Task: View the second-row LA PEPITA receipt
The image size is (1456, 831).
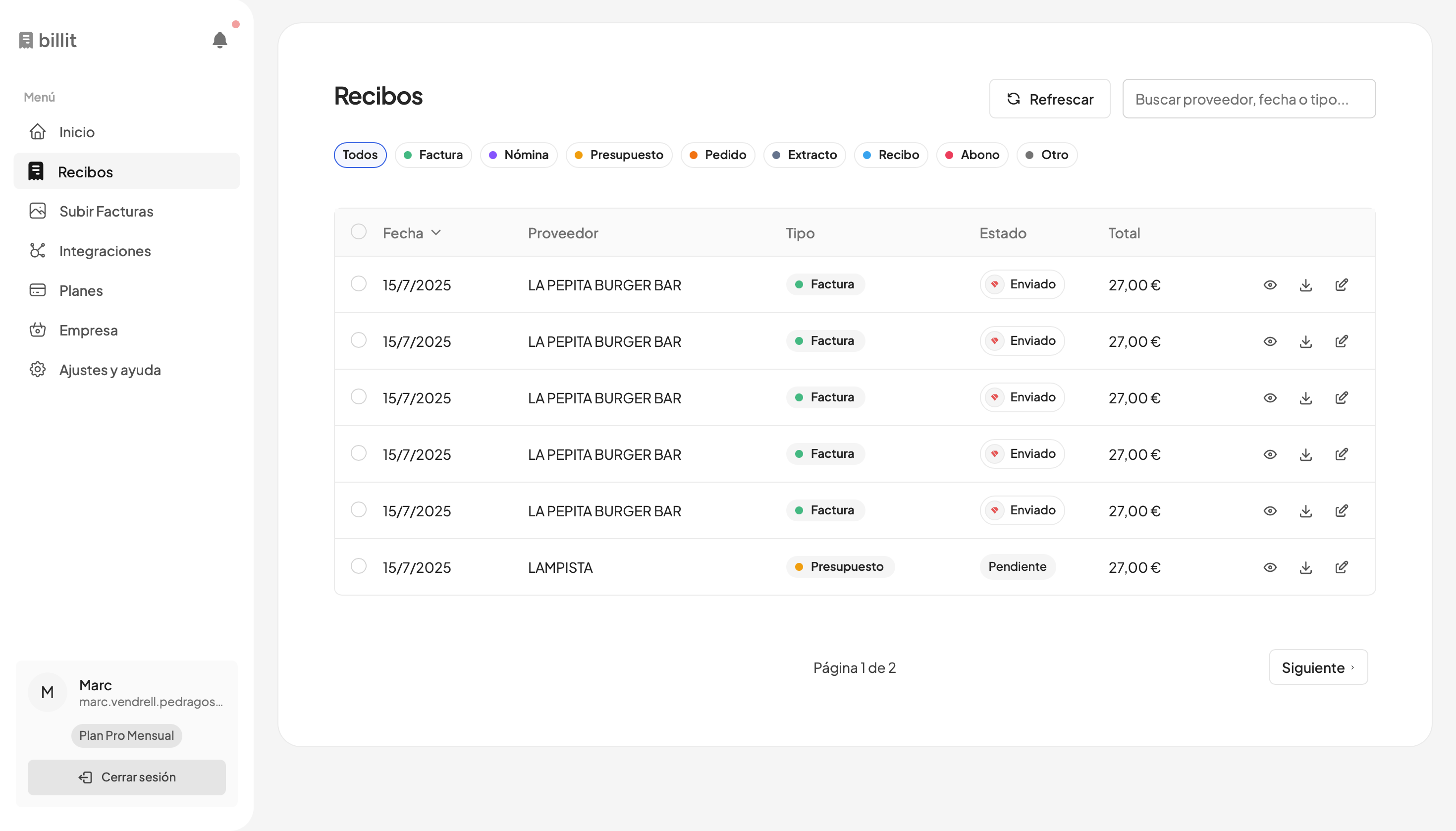Action: pyautogui.click(x=1270, y=341)
